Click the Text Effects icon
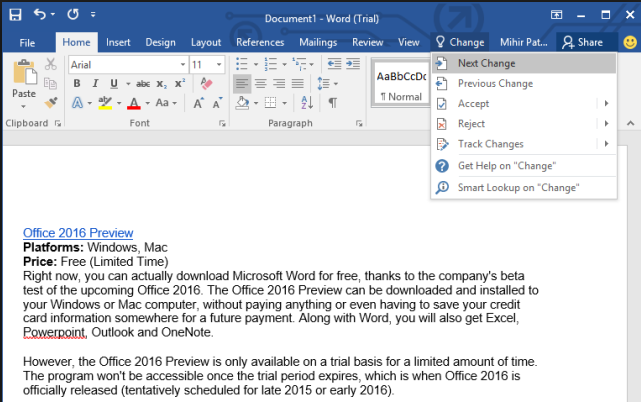 coord(77,102)
